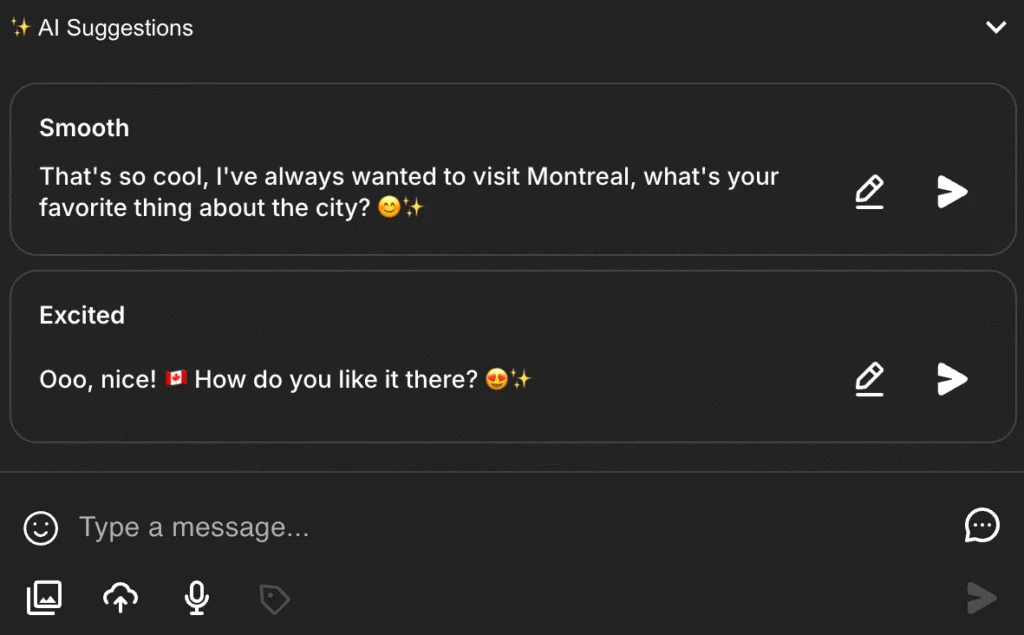Screen dimensions: 1024x635
Task: Click the chat bubble icon beside input
Action: point(982,525)
